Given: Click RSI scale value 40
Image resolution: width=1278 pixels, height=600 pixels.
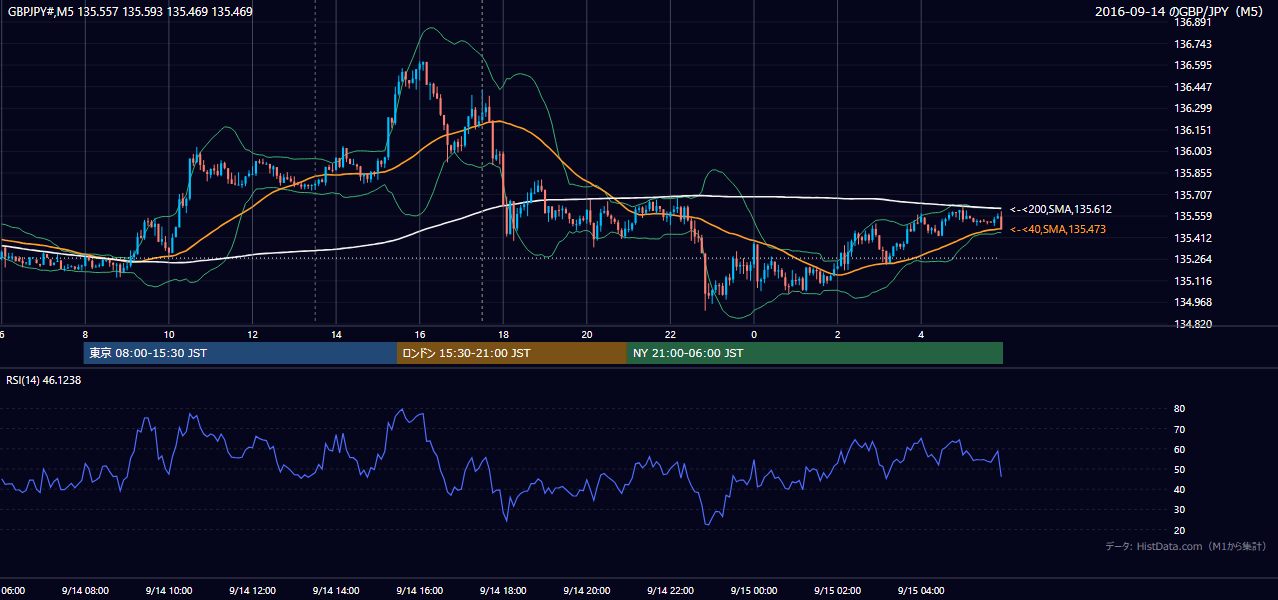Looking at the screenshot, I should click(1179, 489).
